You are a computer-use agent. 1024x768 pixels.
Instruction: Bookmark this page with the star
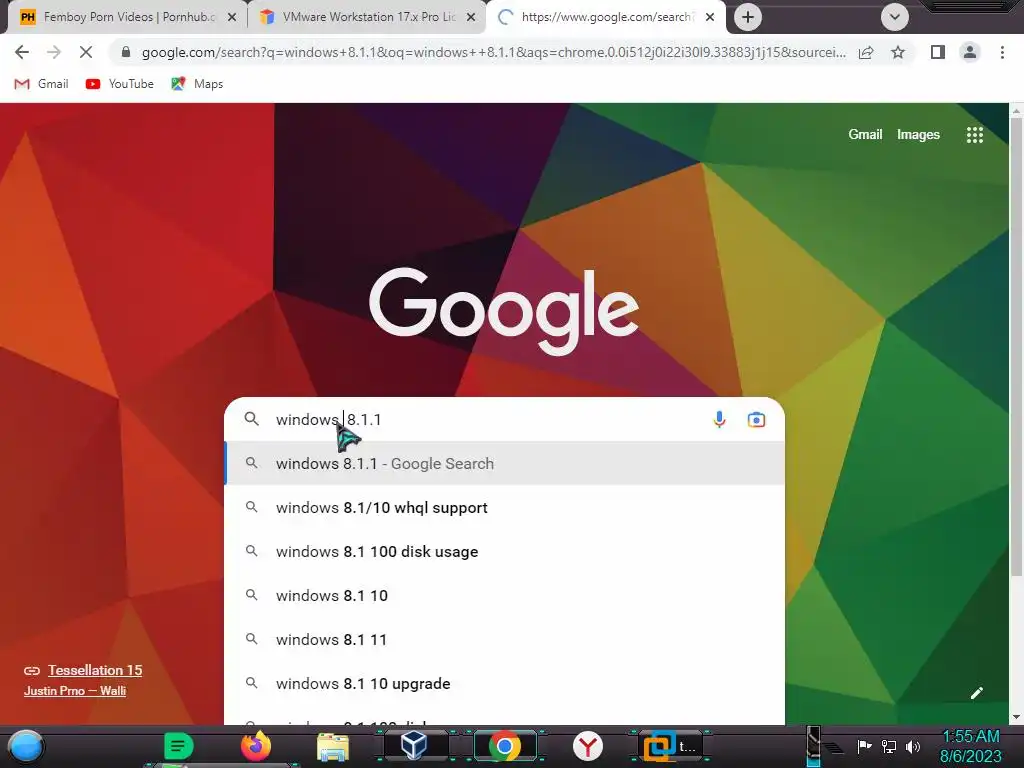click(898, 52)
